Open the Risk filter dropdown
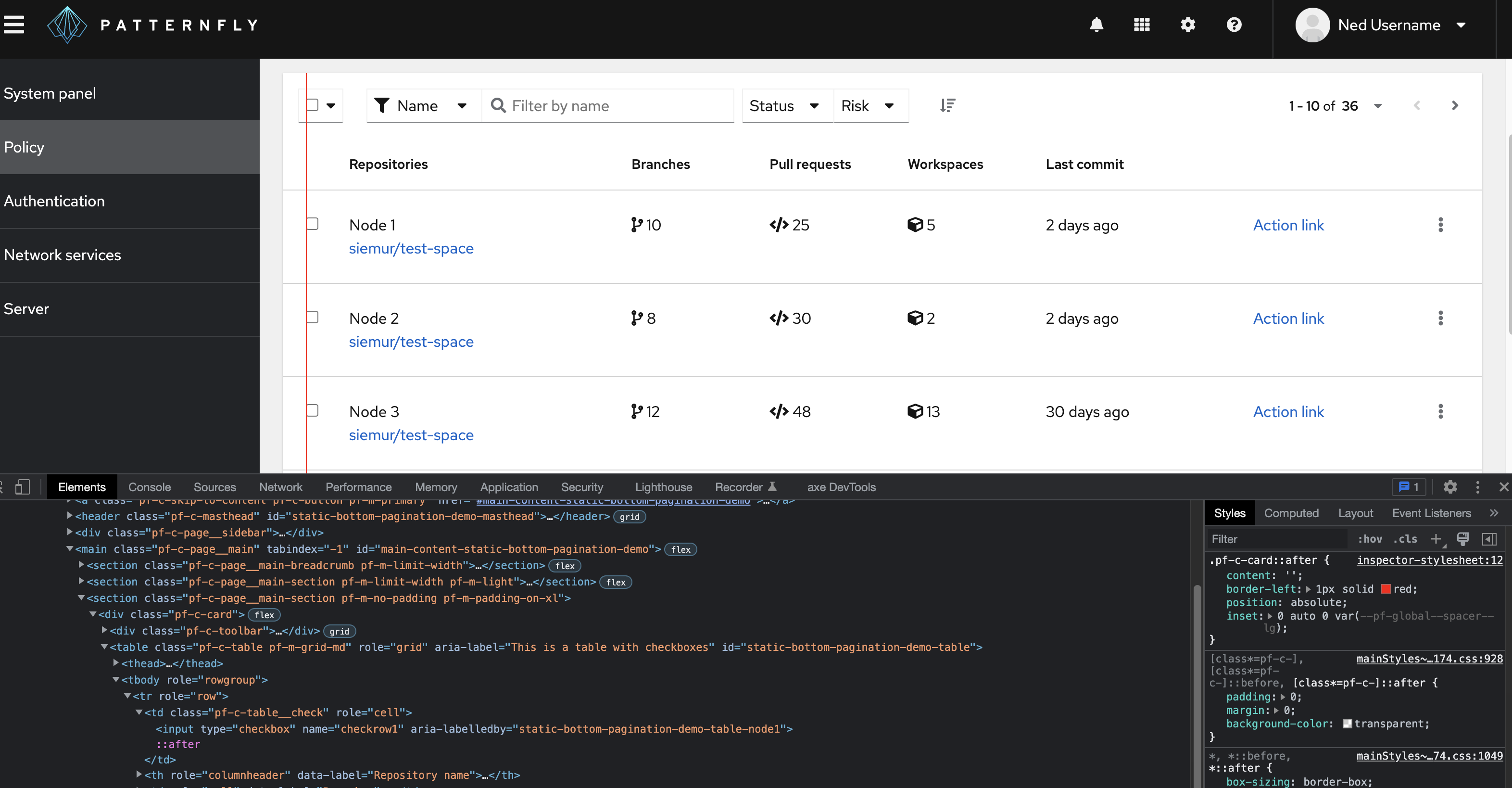The height and width of the screenshot is (788, 1512). click(868, 106)
